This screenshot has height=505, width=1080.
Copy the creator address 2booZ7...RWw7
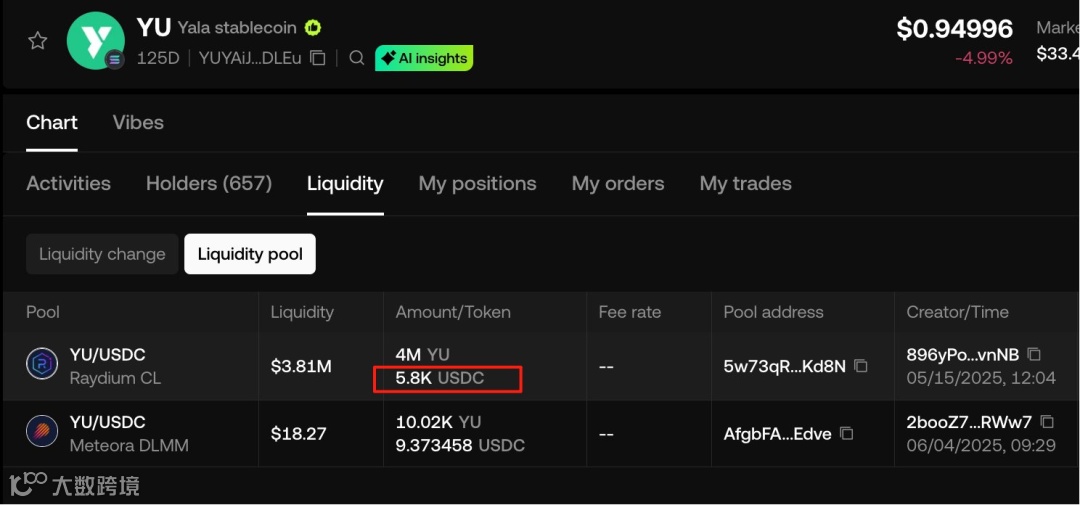[x=1047, y=422]
